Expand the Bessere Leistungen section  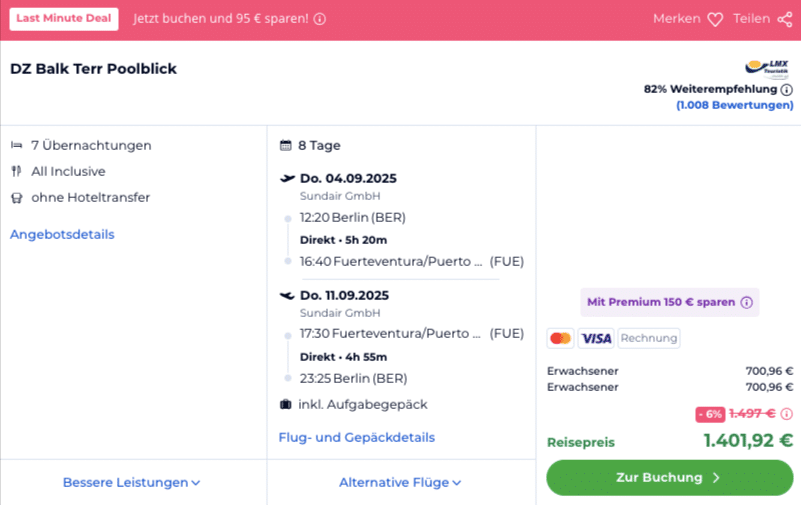[x=131, y=483]
